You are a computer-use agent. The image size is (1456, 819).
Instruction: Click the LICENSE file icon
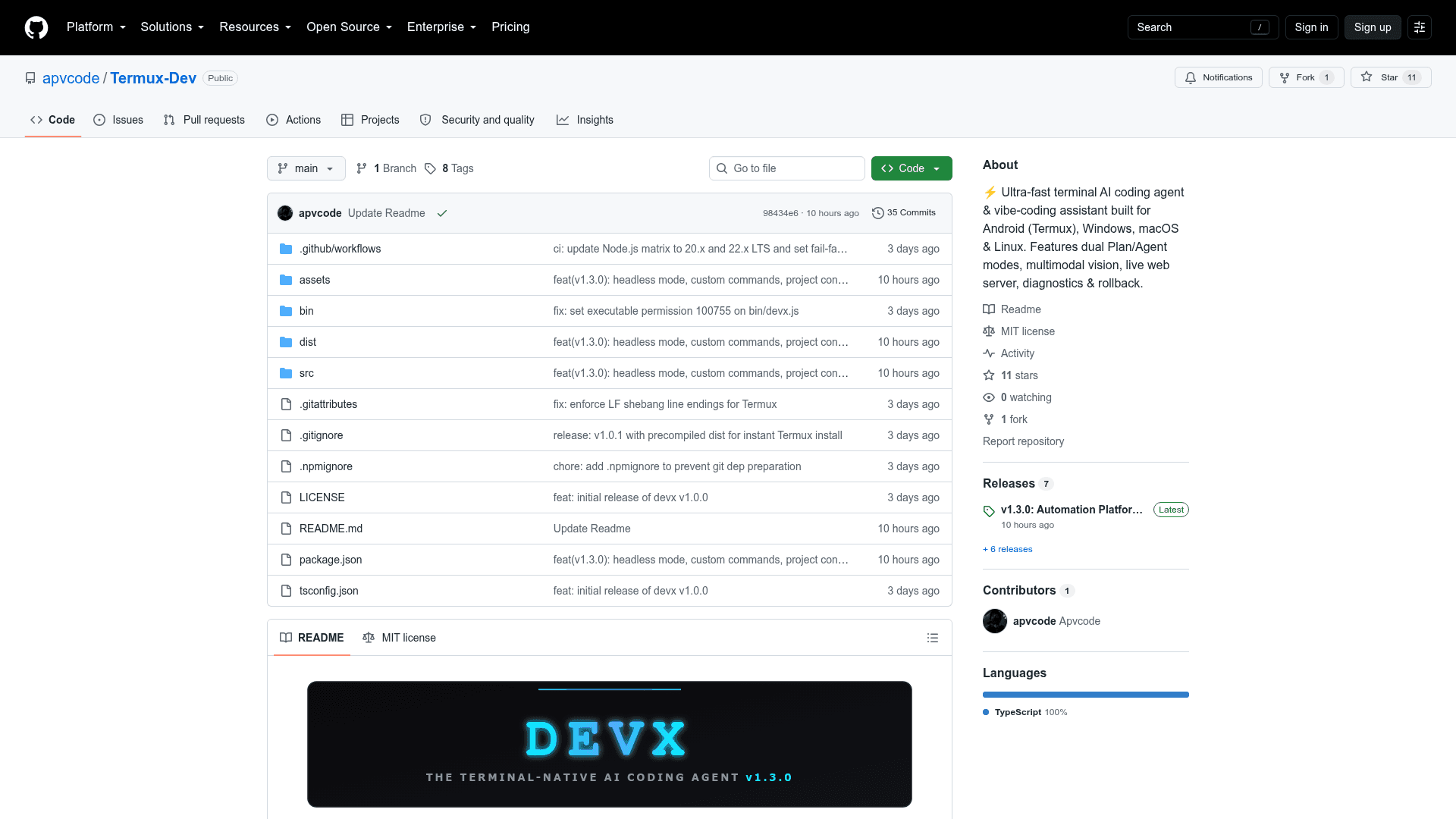286,497
